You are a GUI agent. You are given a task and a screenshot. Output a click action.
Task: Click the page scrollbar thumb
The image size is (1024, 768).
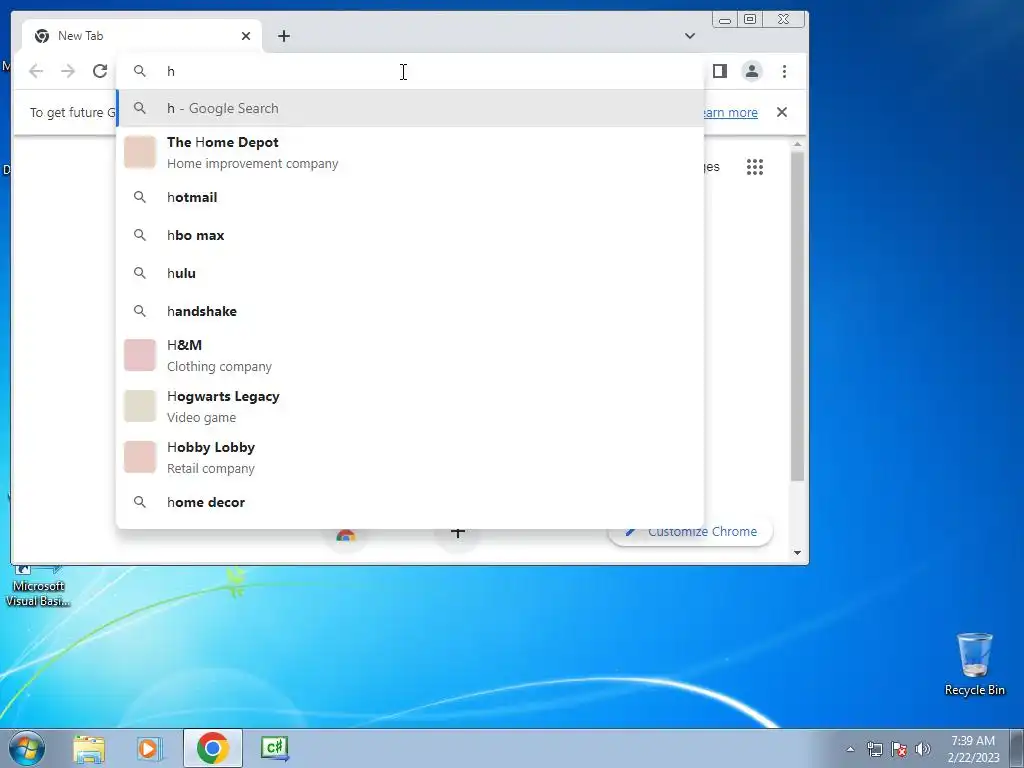point(797,316)
